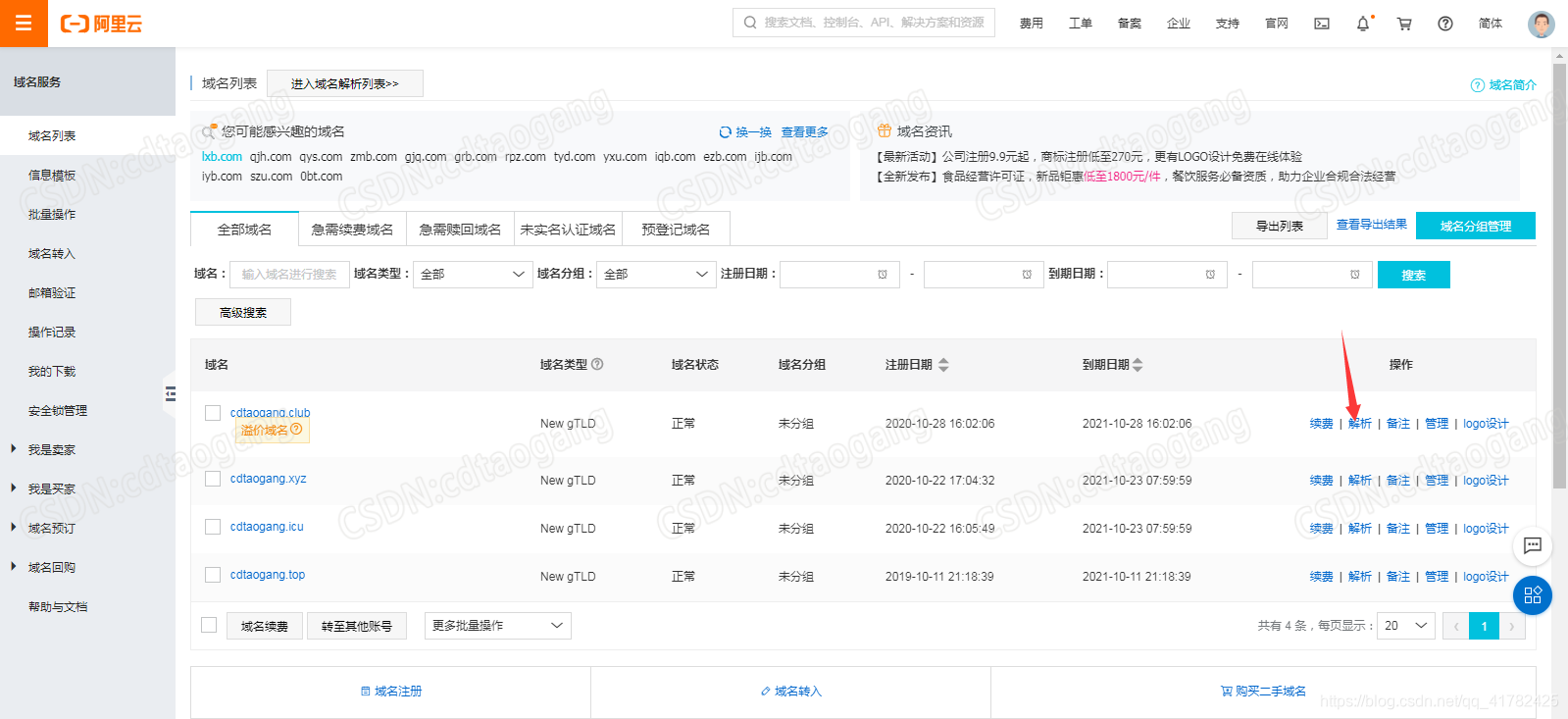This screenshot has height=719, width=1568.
Task: Open calendar for 到期日期 start date
Action: coord(1210,275)
